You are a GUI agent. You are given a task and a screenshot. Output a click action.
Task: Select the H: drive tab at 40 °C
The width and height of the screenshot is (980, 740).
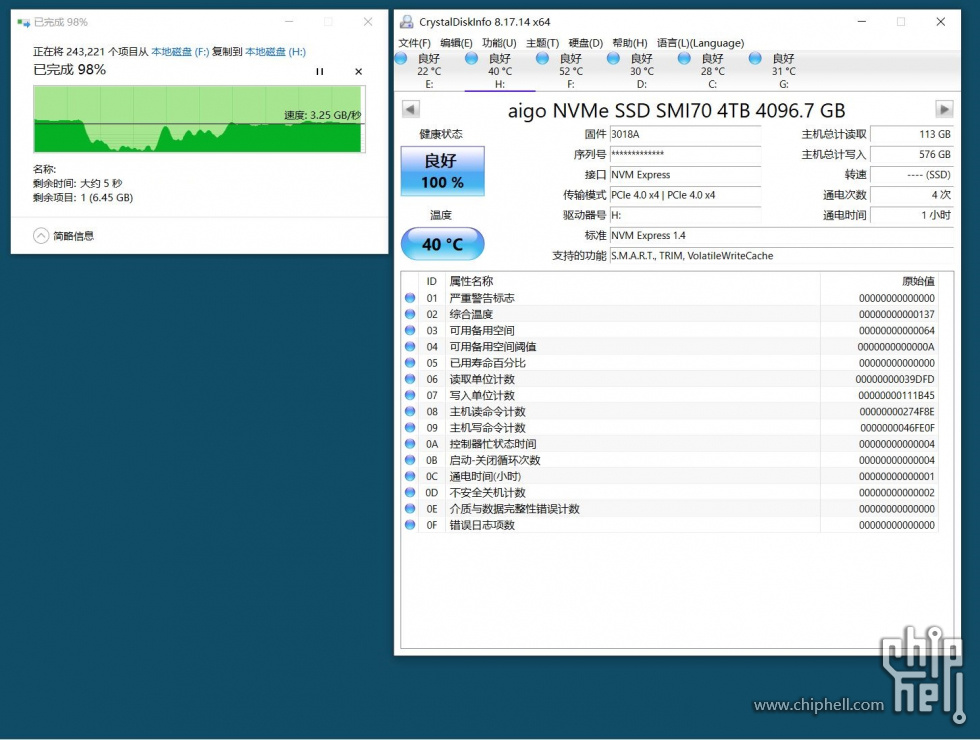point(500,71)
